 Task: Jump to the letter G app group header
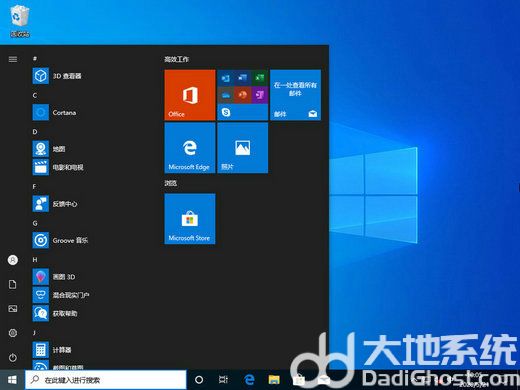point(35,223)
